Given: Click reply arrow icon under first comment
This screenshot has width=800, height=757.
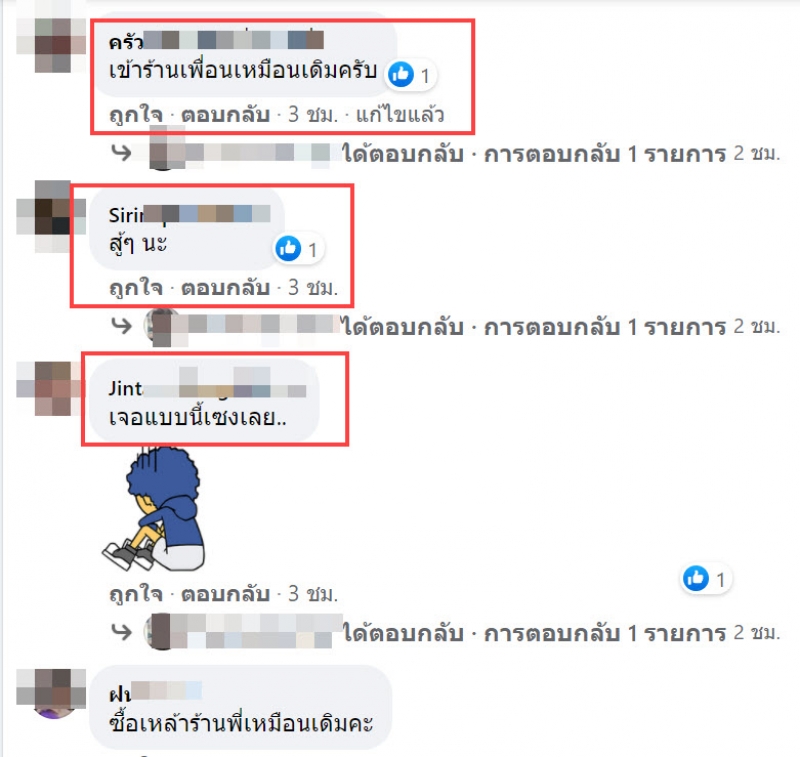Looking at the screenshot, I should tap(121, 153).
